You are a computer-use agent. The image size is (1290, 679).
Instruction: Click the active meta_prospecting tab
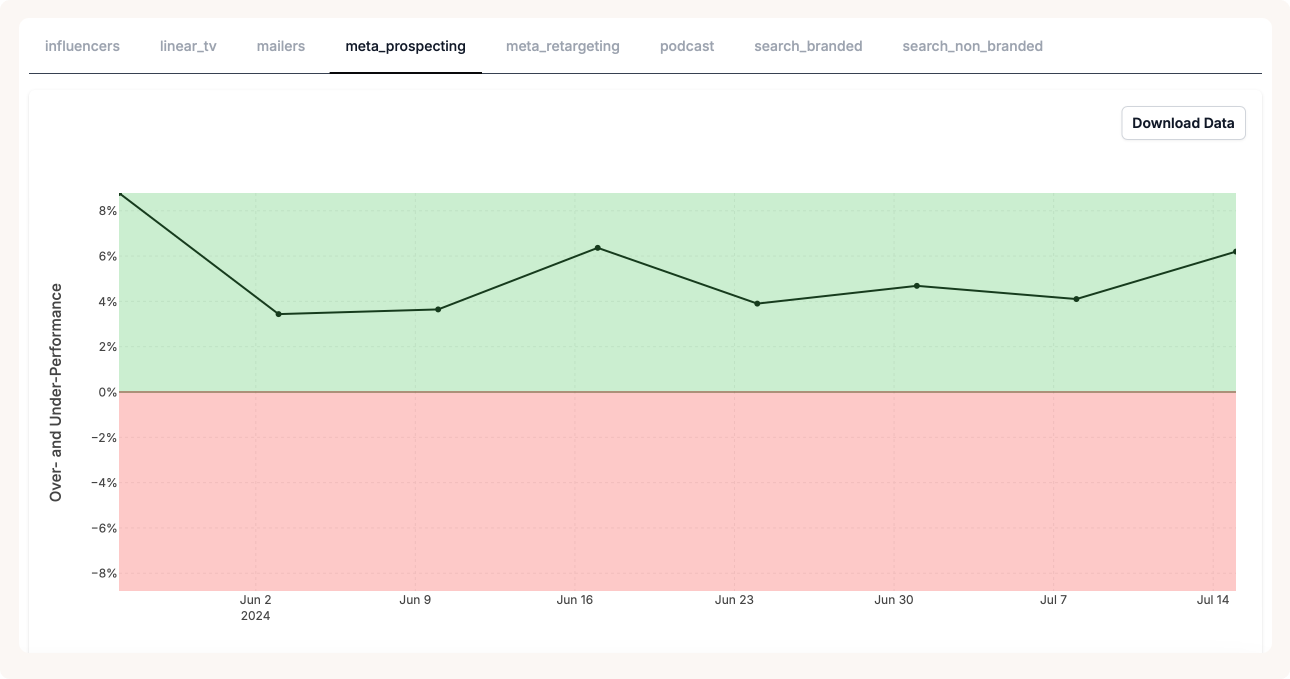[405, 46]
